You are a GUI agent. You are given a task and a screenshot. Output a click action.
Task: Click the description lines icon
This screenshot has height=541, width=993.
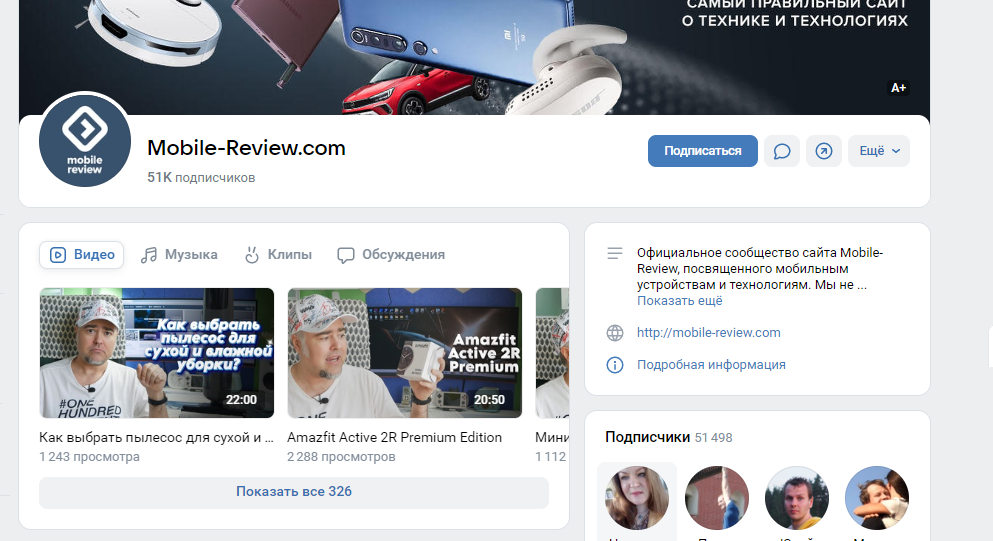click(615, 253)
